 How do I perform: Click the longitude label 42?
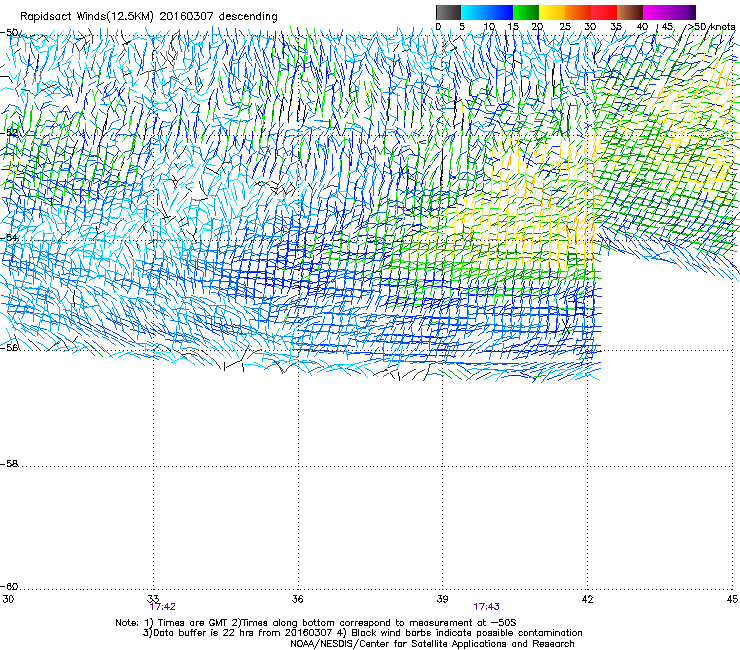[587, 599]
